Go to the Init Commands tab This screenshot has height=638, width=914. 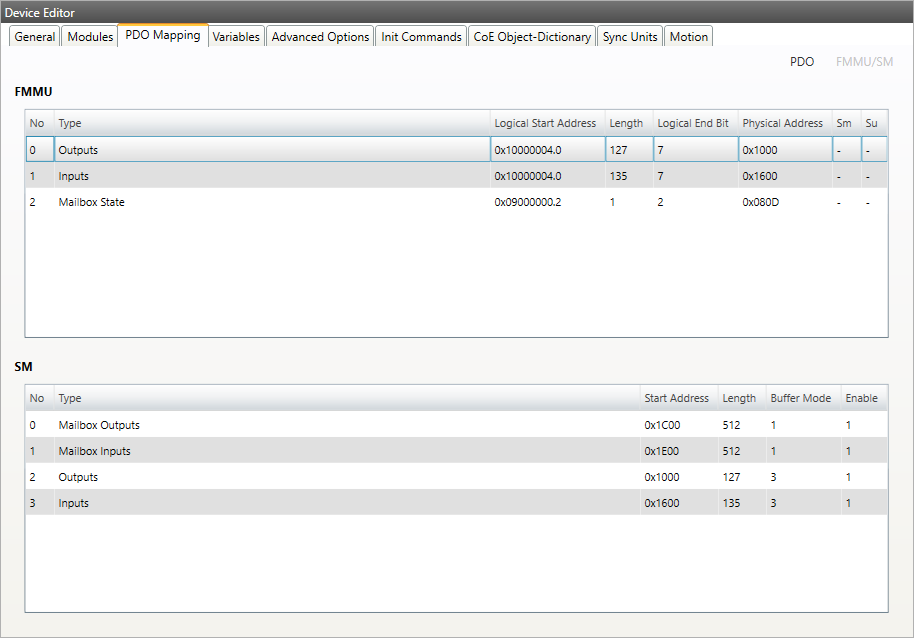(x=421, y=37)
